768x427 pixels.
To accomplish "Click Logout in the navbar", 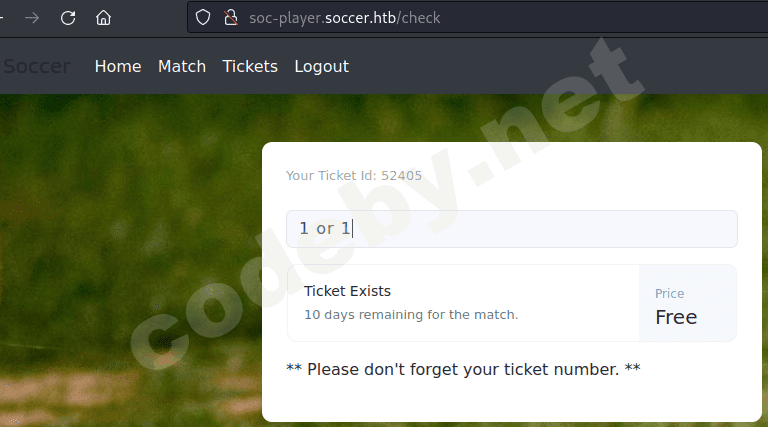I will click(x=321, y=67).
